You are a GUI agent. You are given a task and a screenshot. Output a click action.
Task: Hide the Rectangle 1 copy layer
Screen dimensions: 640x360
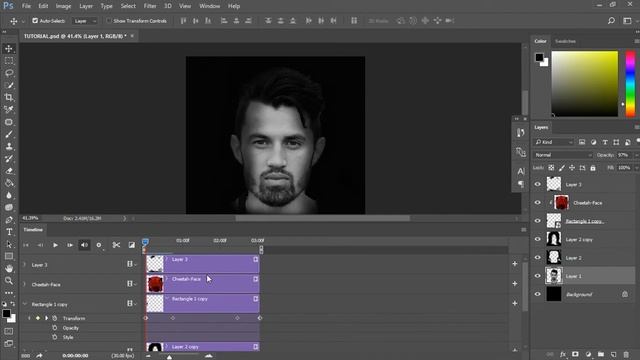[x=538, y=221]
